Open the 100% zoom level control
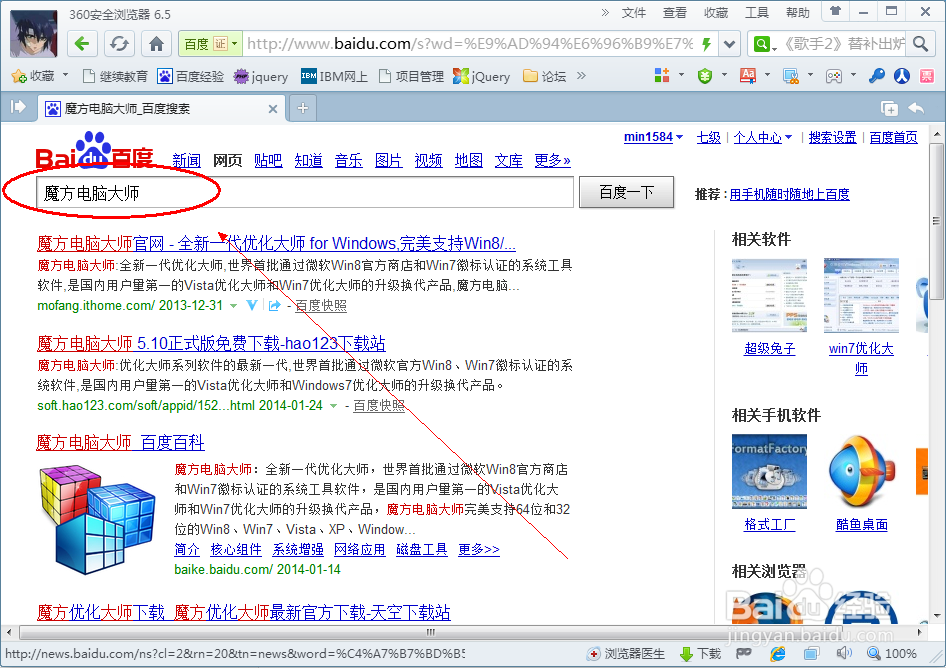946x668 pixels. 892,654
